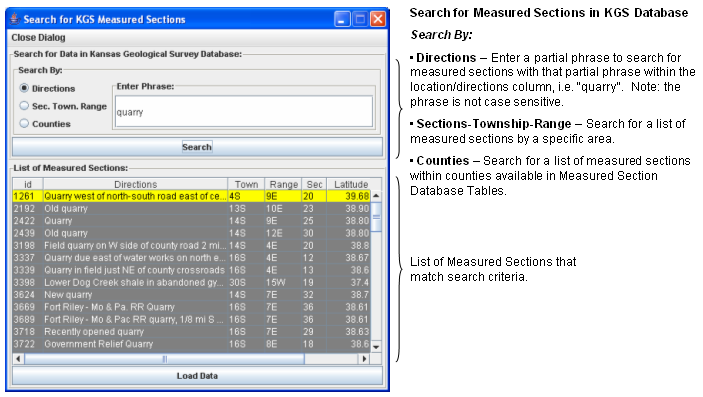Select 'Lower Dog Creek shale' row
The image size is (703, 397).
click(x=191, y=283)
